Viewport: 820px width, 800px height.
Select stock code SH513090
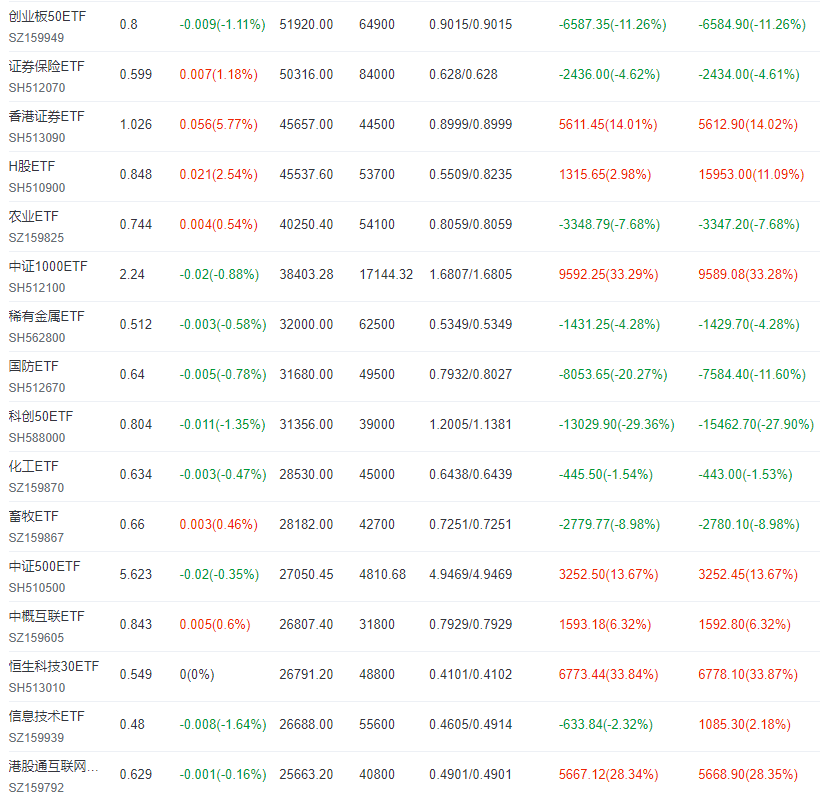[x=37, y=138]
